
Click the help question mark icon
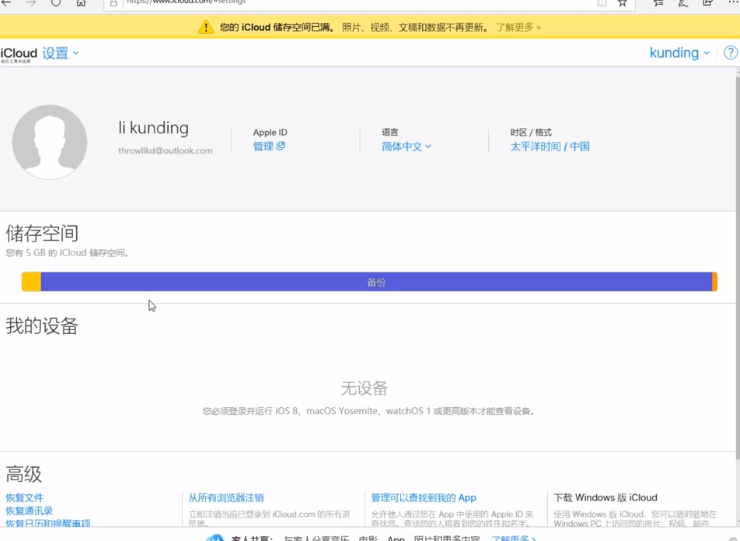[x=730, y=52]
